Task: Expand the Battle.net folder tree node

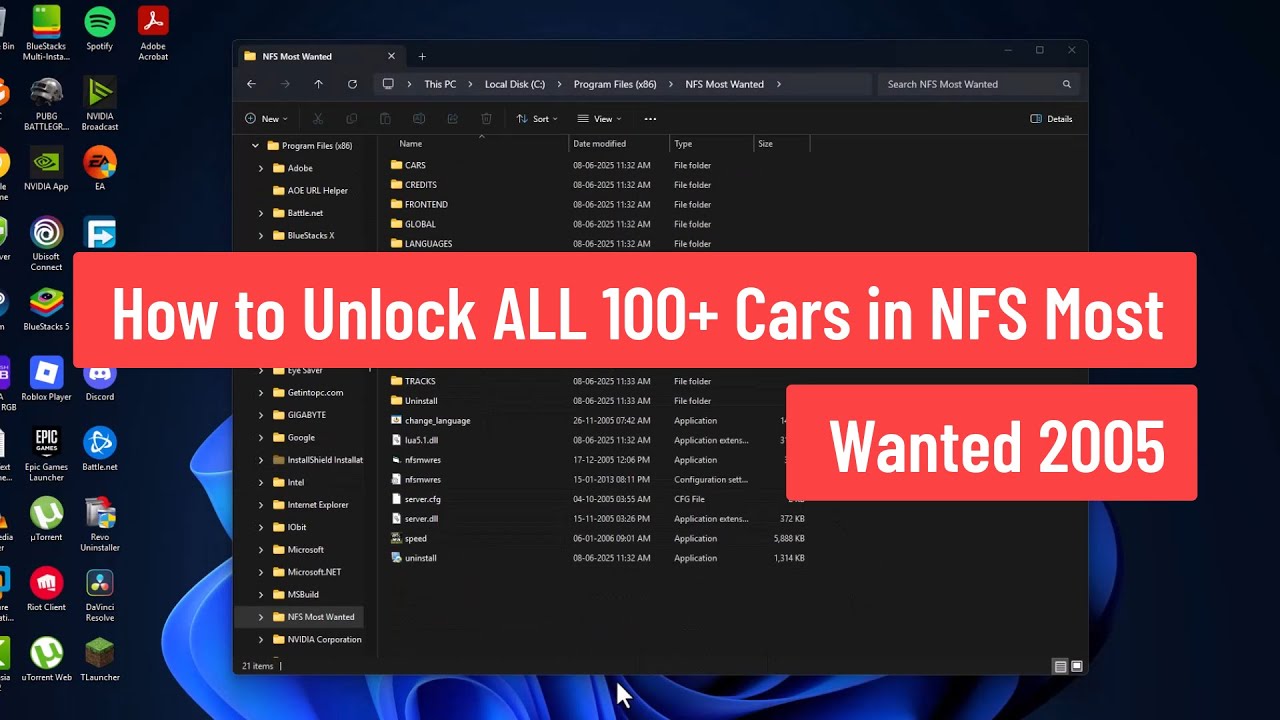Action: 261,213
